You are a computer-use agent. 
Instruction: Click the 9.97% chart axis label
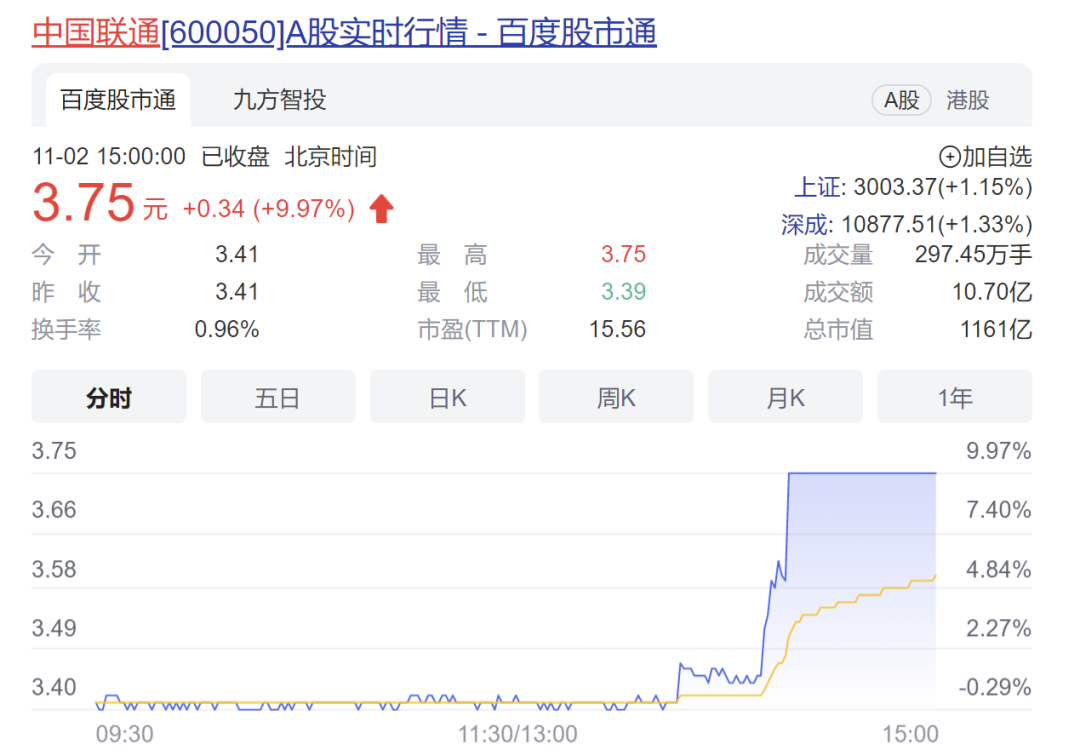tap(999, 451)
